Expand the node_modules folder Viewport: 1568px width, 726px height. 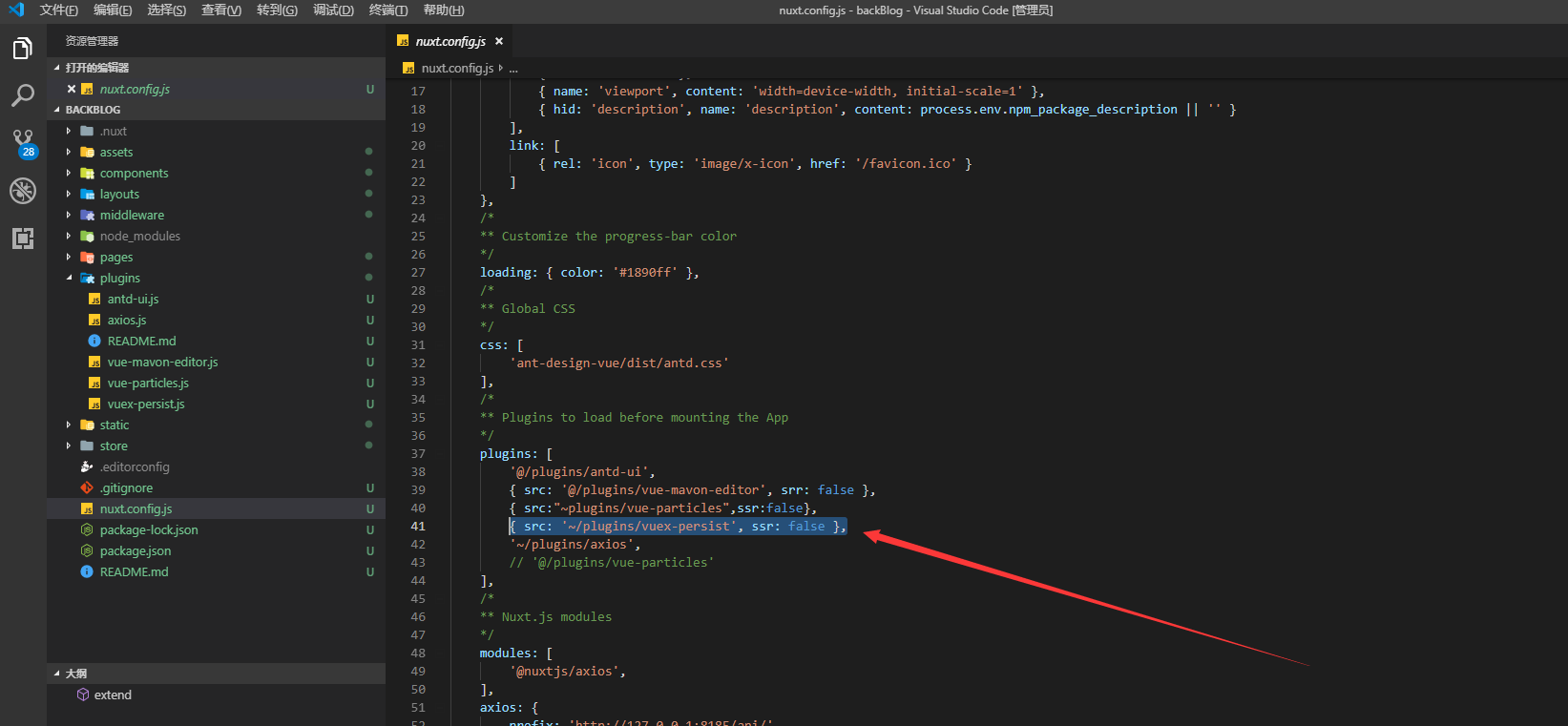click(x=69, y=237)
